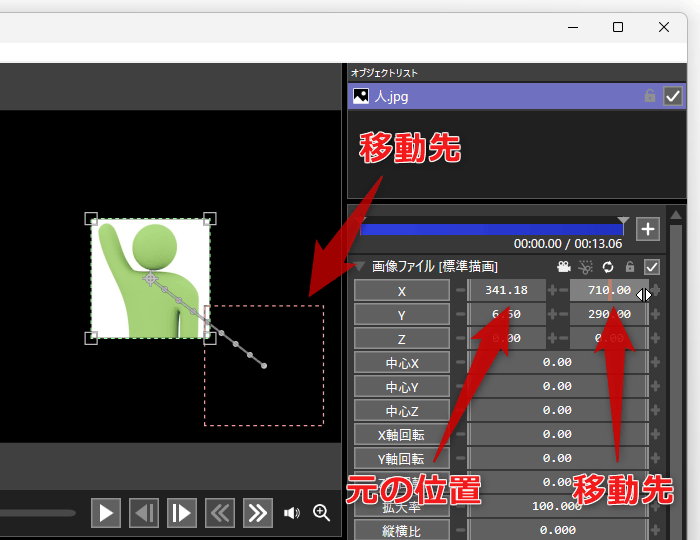Click the motion path end point
The height and width of the screenshot is (540, 700).
(x=264, y=366)
